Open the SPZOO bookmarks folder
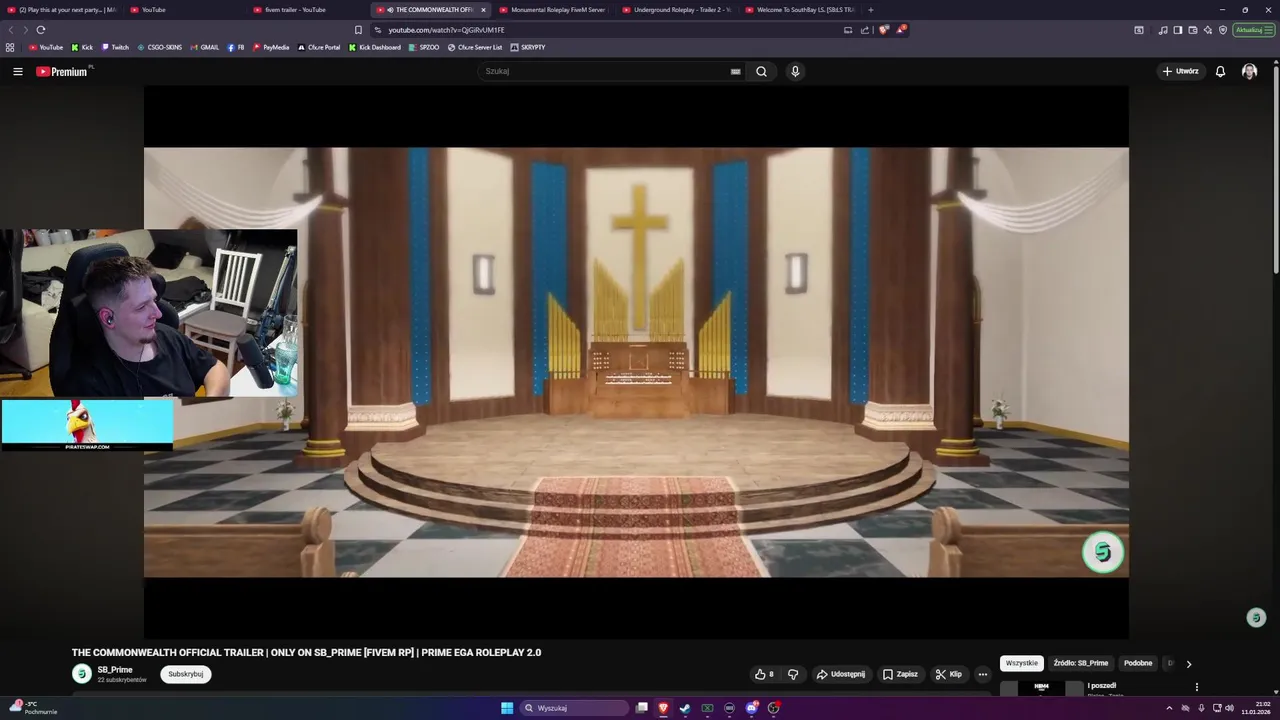This screenshot has height=720, width=1280. 424,47
